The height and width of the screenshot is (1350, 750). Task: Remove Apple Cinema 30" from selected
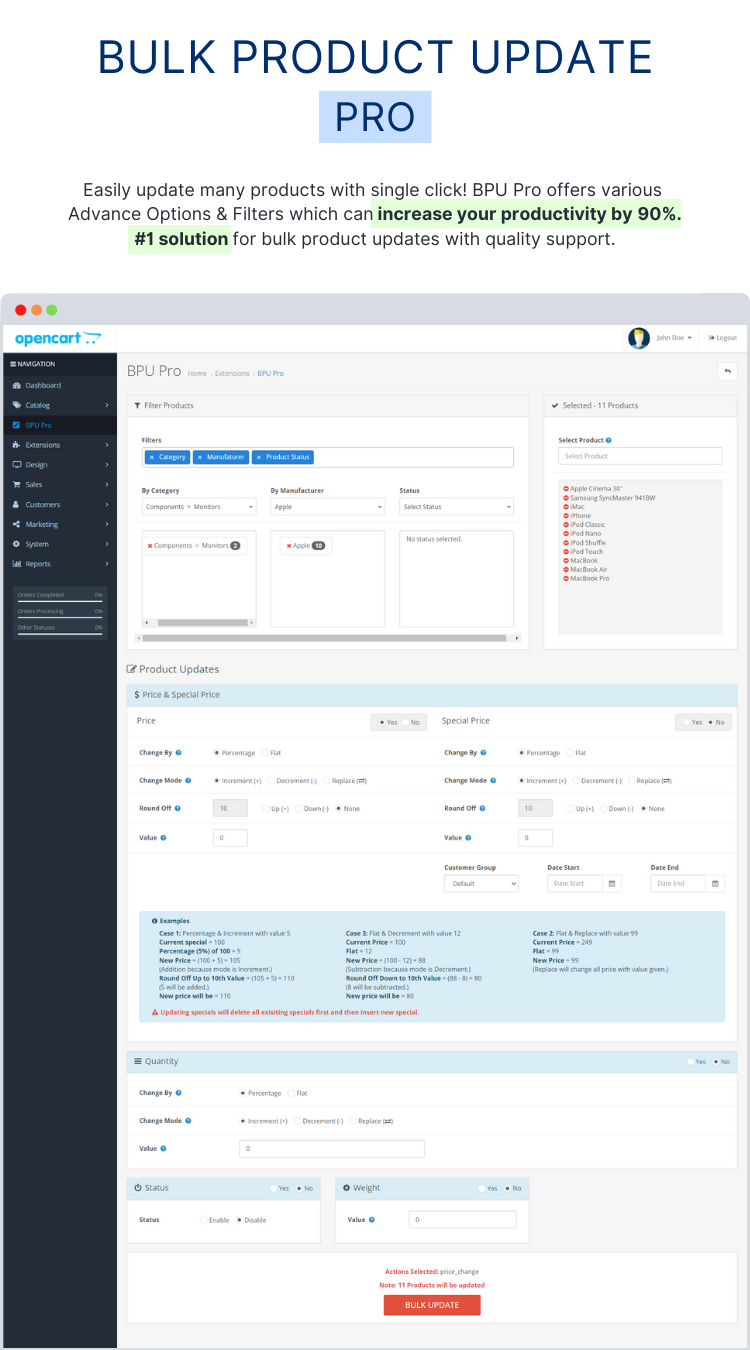[566, 488]
